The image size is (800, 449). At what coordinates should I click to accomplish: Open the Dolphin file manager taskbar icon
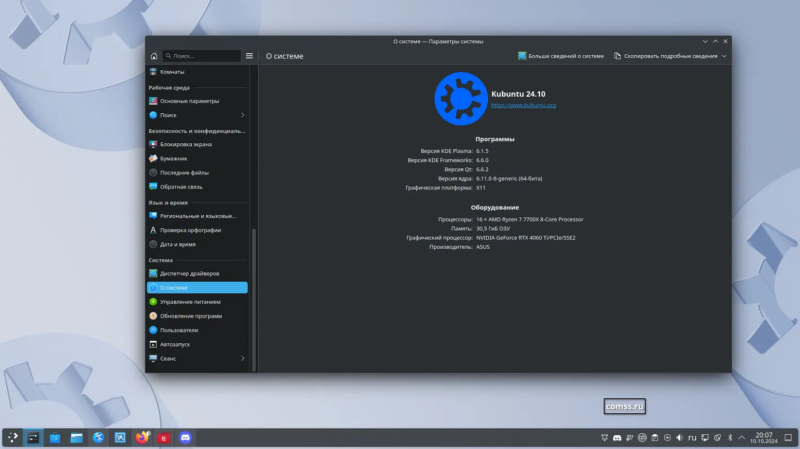tap(77, 437)
